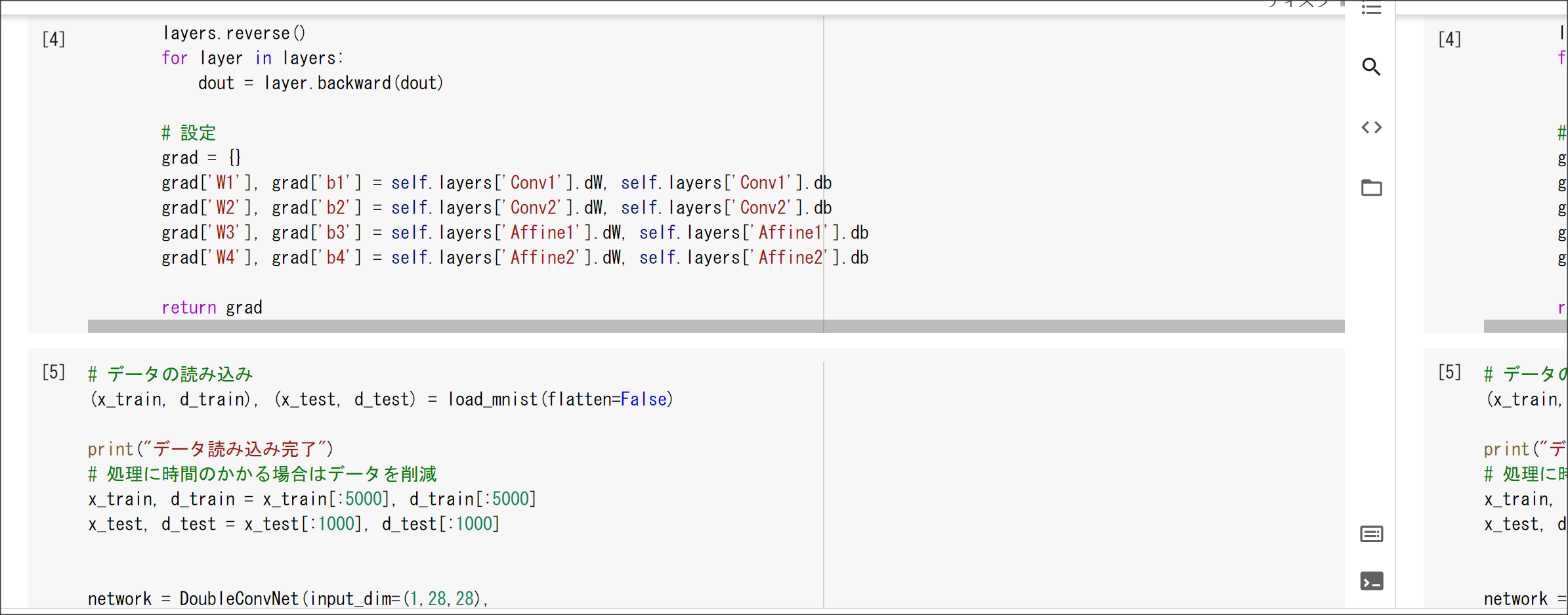The image size is (1568, 615).
Task: Click the 'network = DoubleConvNet' line
Action: click(x=288, y=599)
